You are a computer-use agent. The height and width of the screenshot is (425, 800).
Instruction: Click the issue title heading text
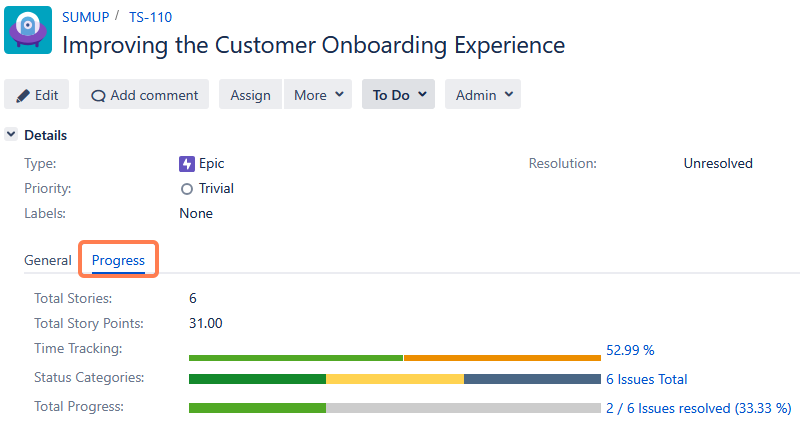point(313,45)
